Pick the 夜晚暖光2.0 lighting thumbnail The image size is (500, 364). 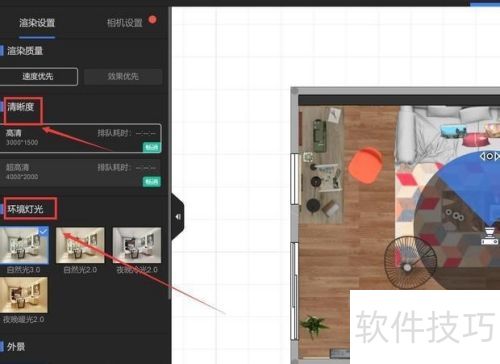tap(24, 295)
